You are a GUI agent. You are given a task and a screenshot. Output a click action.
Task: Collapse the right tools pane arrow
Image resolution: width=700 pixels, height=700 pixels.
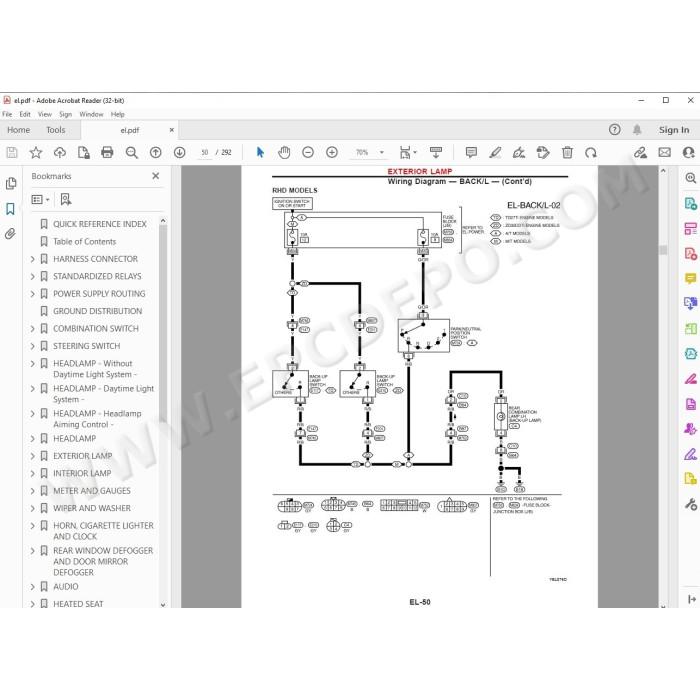point(692,599)
